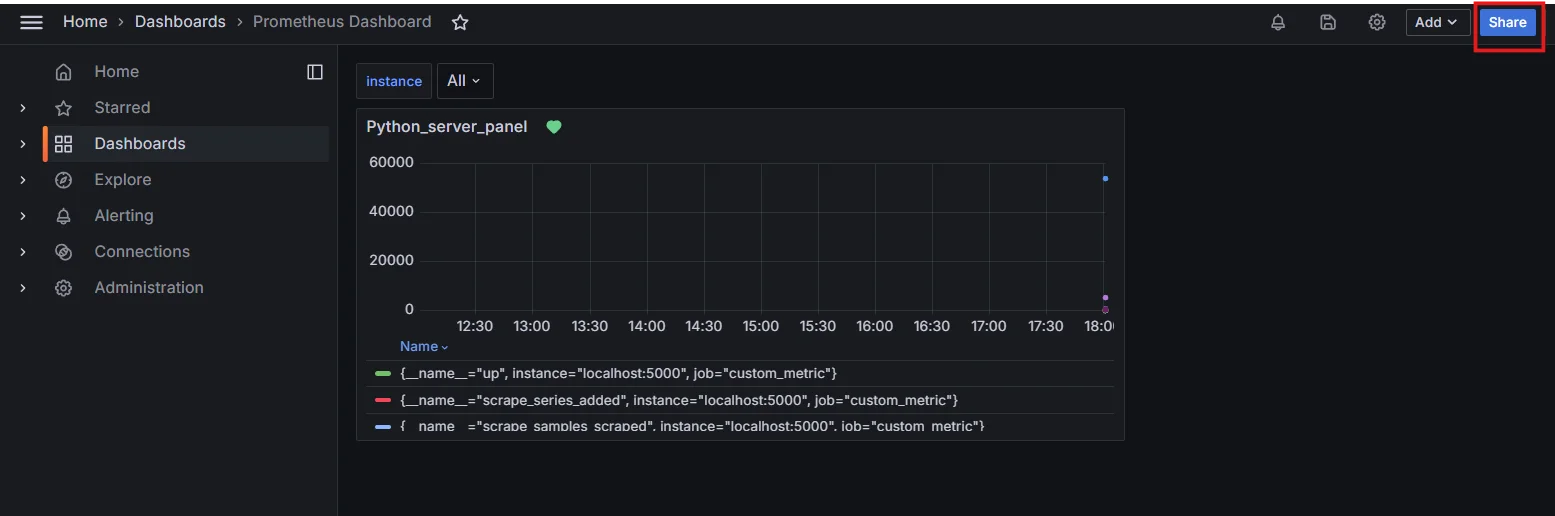Screen dimensions: 1555x516
Task: Click the Explore compass icon in the sidebar
Action: pos(63,180)
